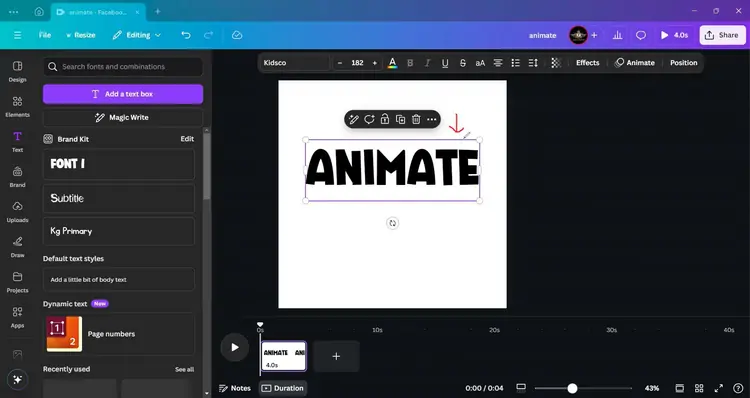The height and width of the screenshot is (398, 750).
Task: Open the text color picker
Action: point(392,63)
